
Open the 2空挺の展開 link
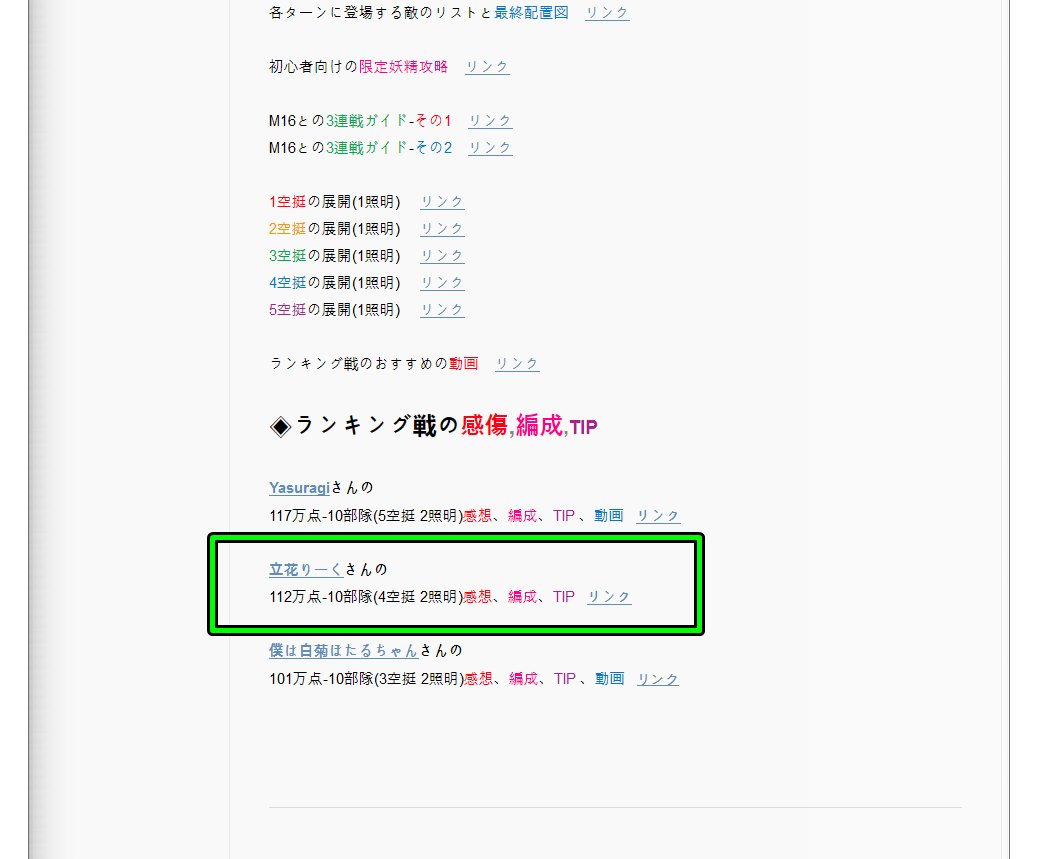coord(442,229)
